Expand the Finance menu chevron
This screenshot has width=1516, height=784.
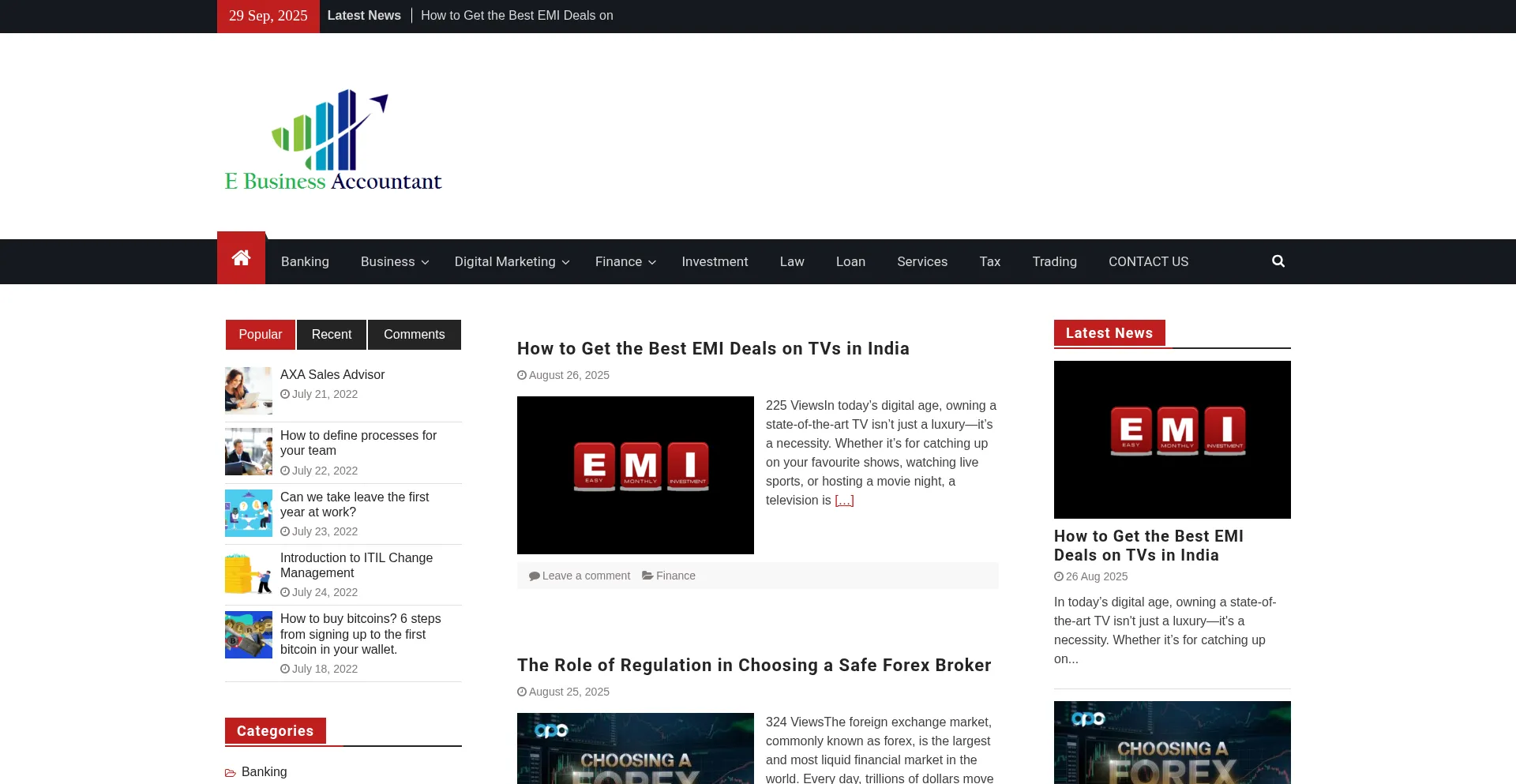[x=652, y=262]
